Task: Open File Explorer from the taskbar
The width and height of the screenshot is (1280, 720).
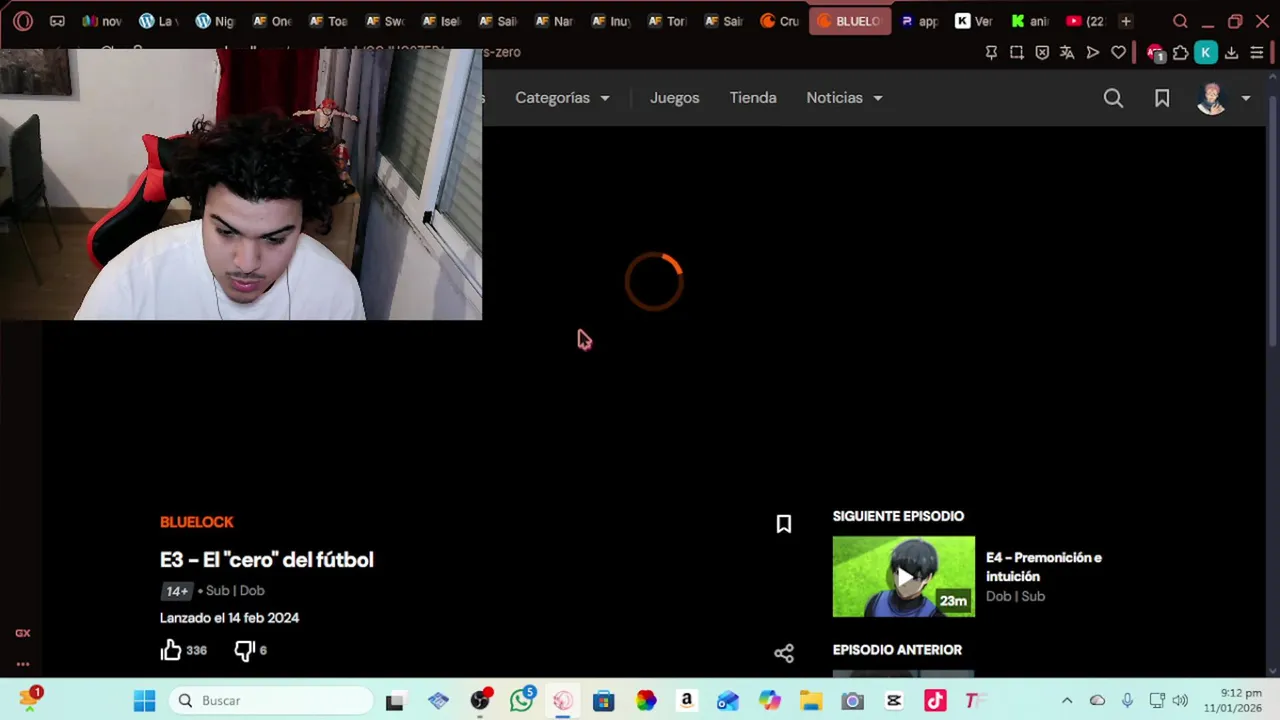Action: coord(810,701)
